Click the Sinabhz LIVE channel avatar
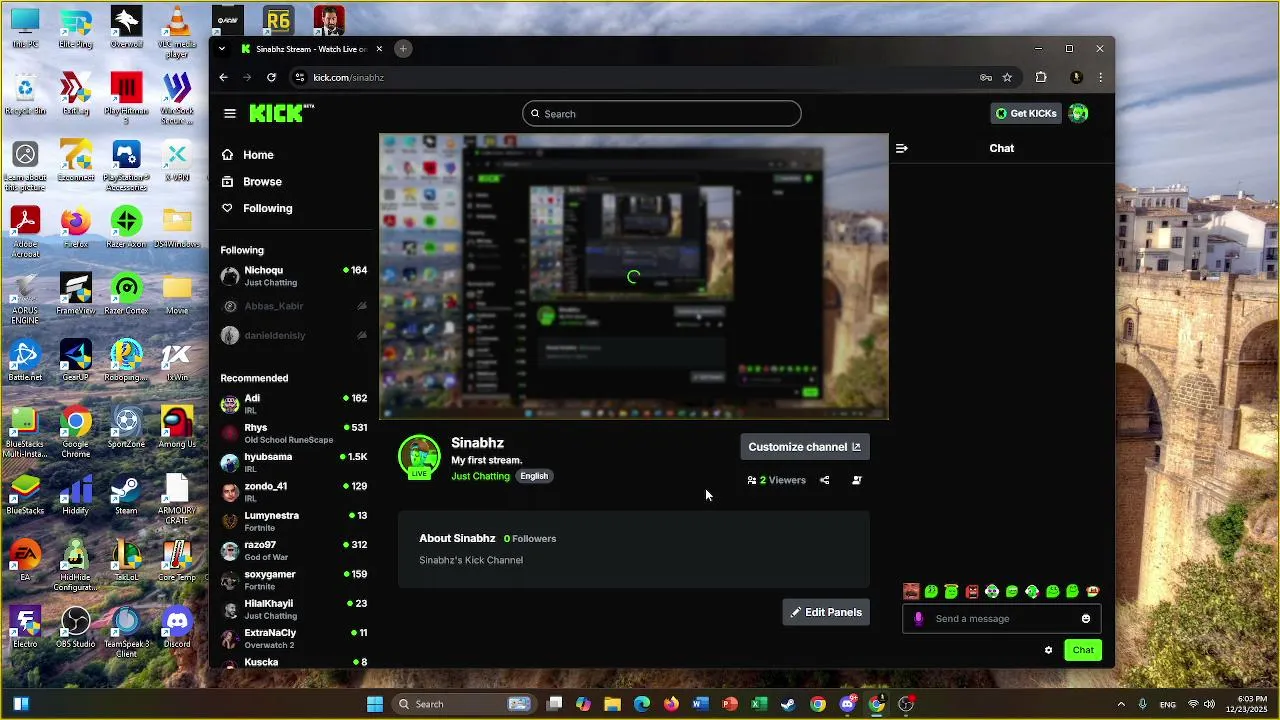 point(419,456)
